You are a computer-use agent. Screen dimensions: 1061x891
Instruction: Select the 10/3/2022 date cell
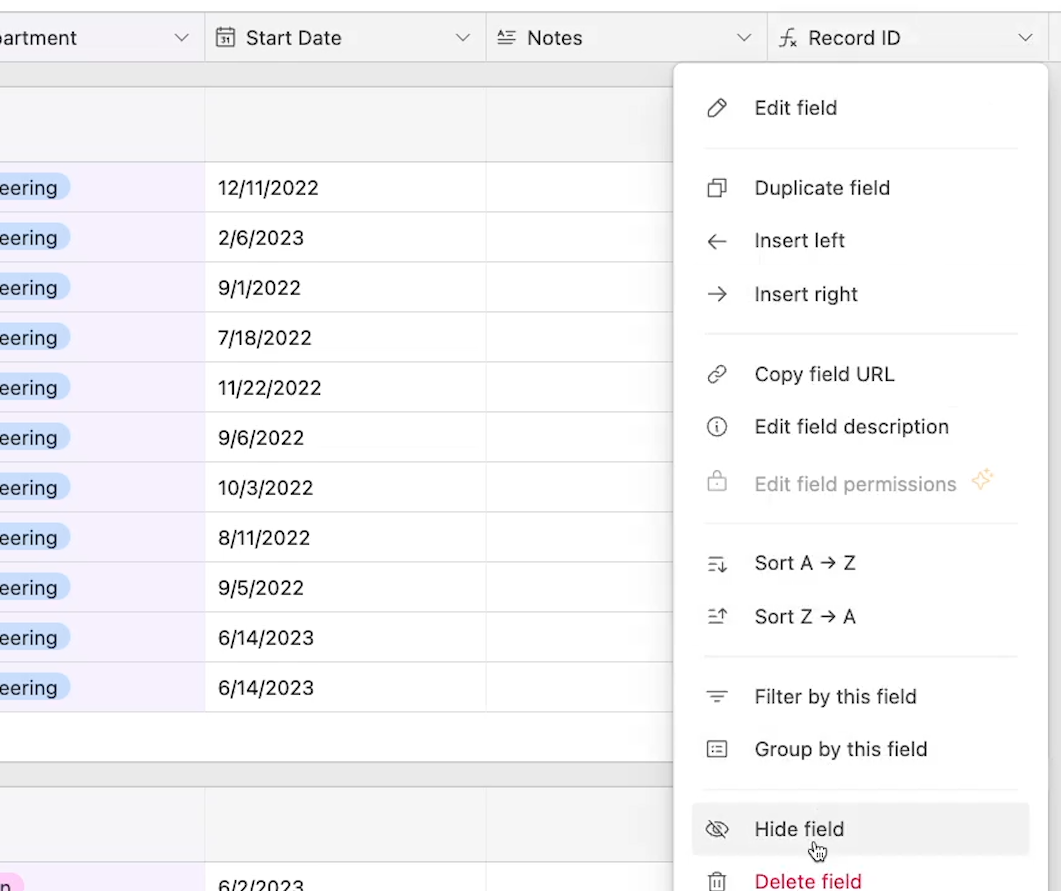pyautogui.click(x=345, y=488)
